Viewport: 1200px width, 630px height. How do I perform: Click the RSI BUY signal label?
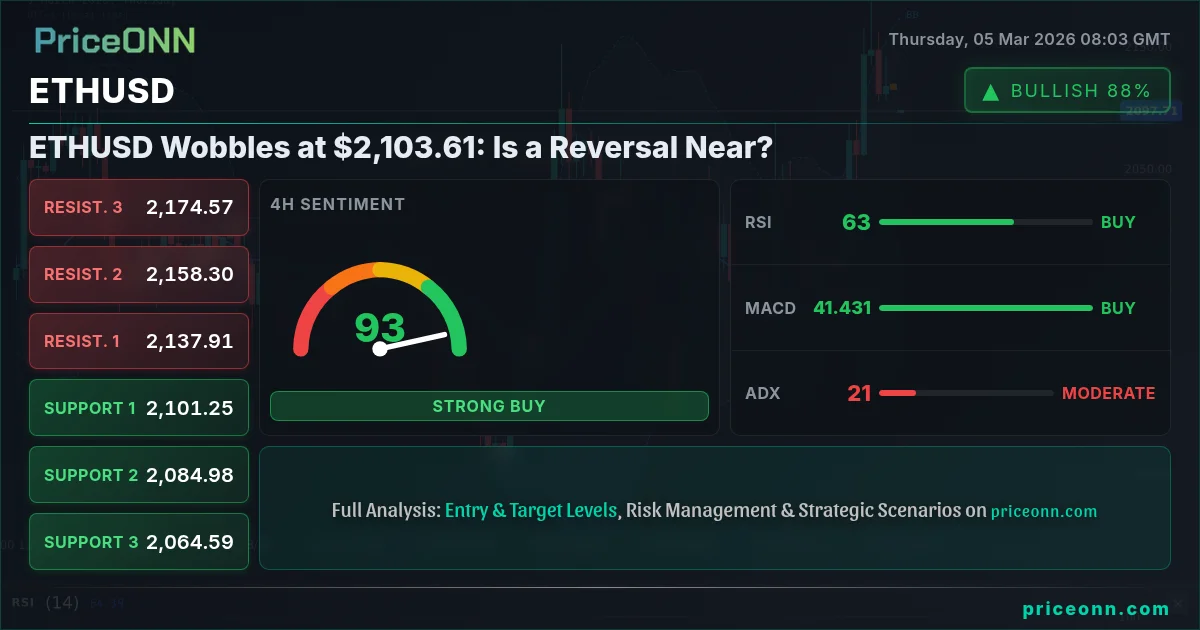[1118, 222]
